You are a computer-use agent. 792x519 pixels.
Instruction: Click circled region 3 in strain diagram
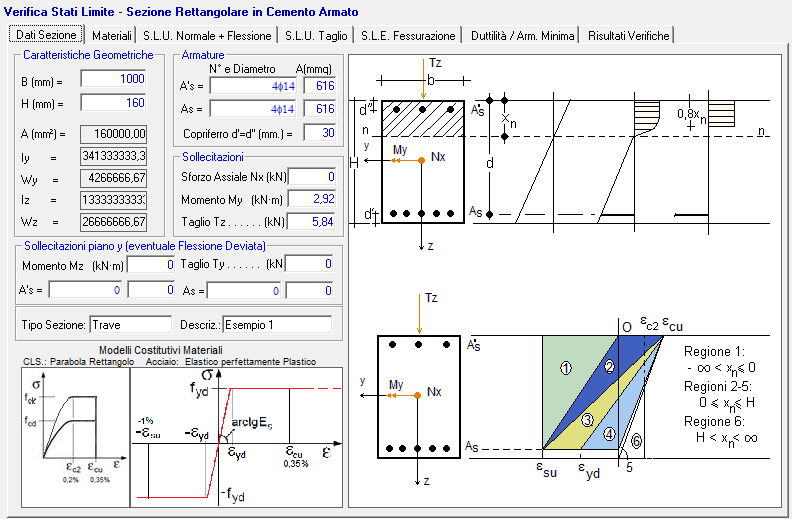587,420
